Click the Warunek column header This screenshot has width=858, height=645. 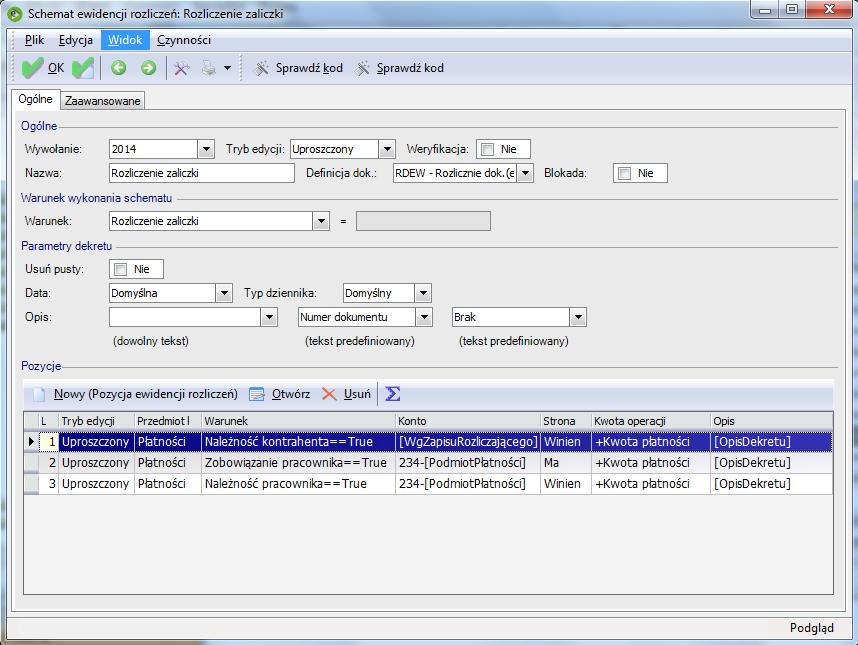[298, 421]
